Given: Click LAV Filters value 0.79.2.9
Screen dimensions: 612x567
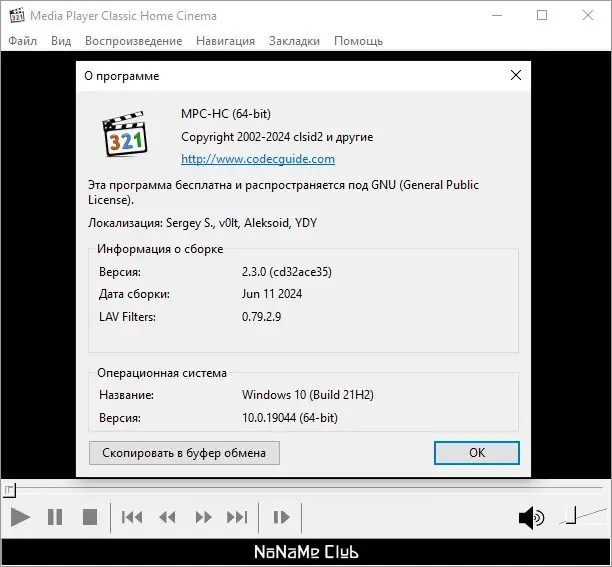Looking at the screenshot, I should (261, 316).
